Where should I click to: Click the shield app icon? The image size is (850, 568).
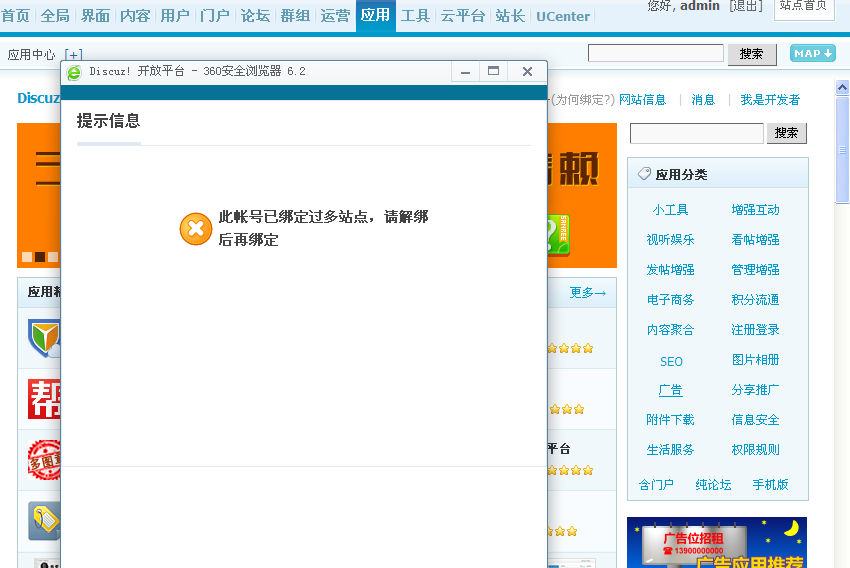coord(44,338)
